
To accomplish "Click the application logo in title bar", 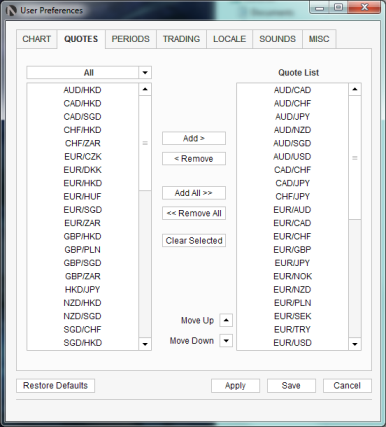I will 11,10.
